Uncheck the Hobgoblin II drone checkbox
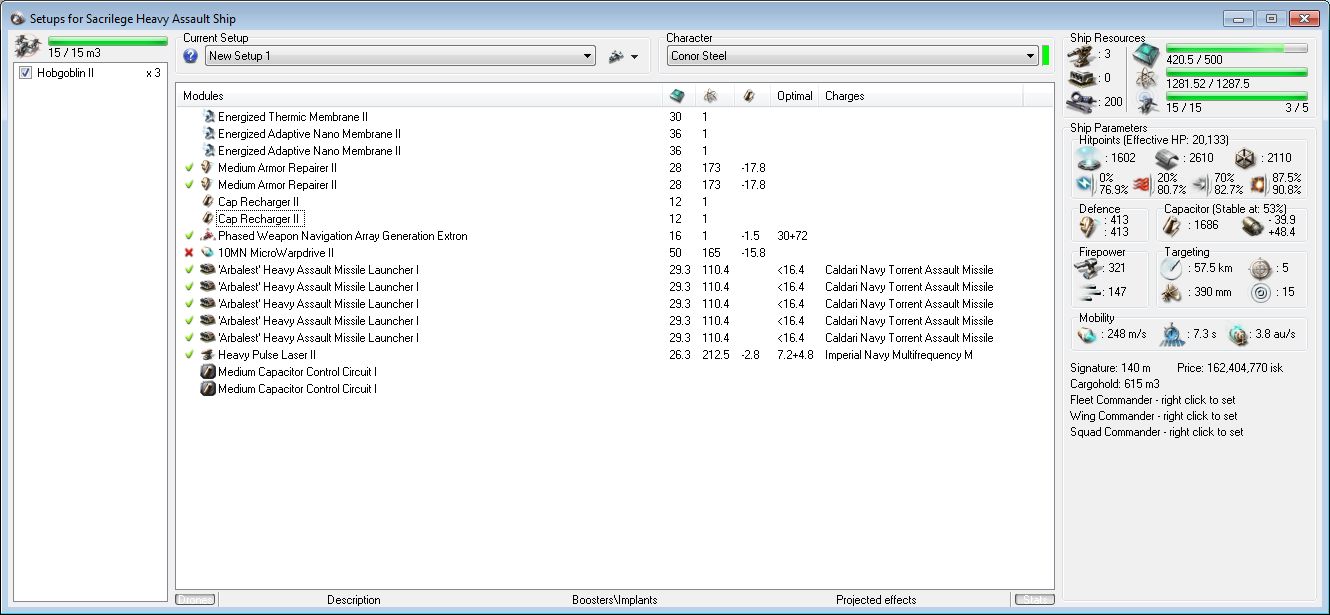Image resolution: width=1330 pixels, height=615 pixels. coord(26,73)
